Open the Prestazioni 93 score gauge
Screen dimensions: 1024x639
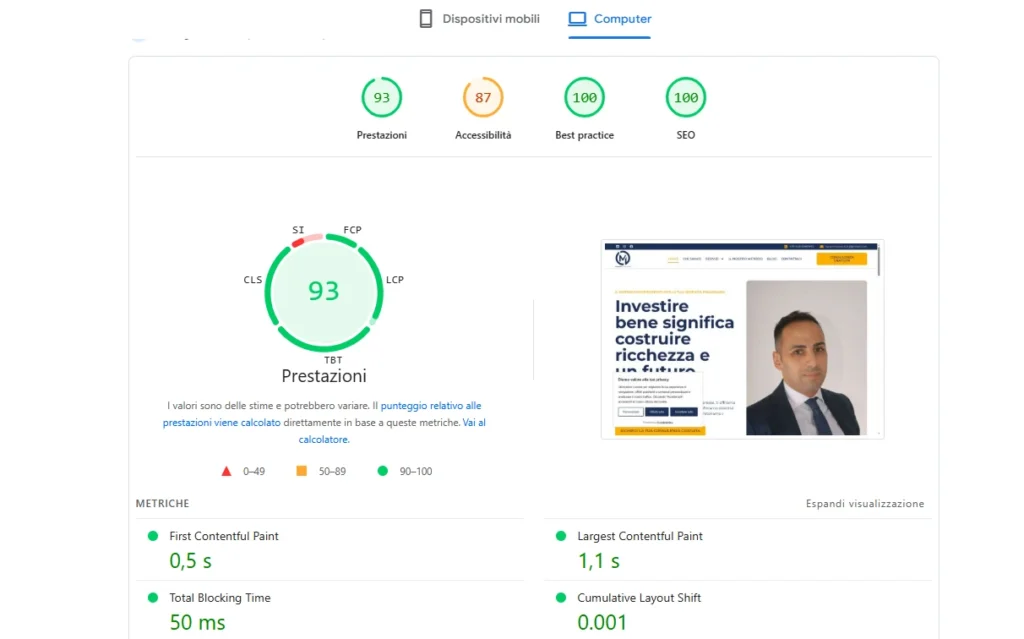pyautogui.click(x=381, y=98)
